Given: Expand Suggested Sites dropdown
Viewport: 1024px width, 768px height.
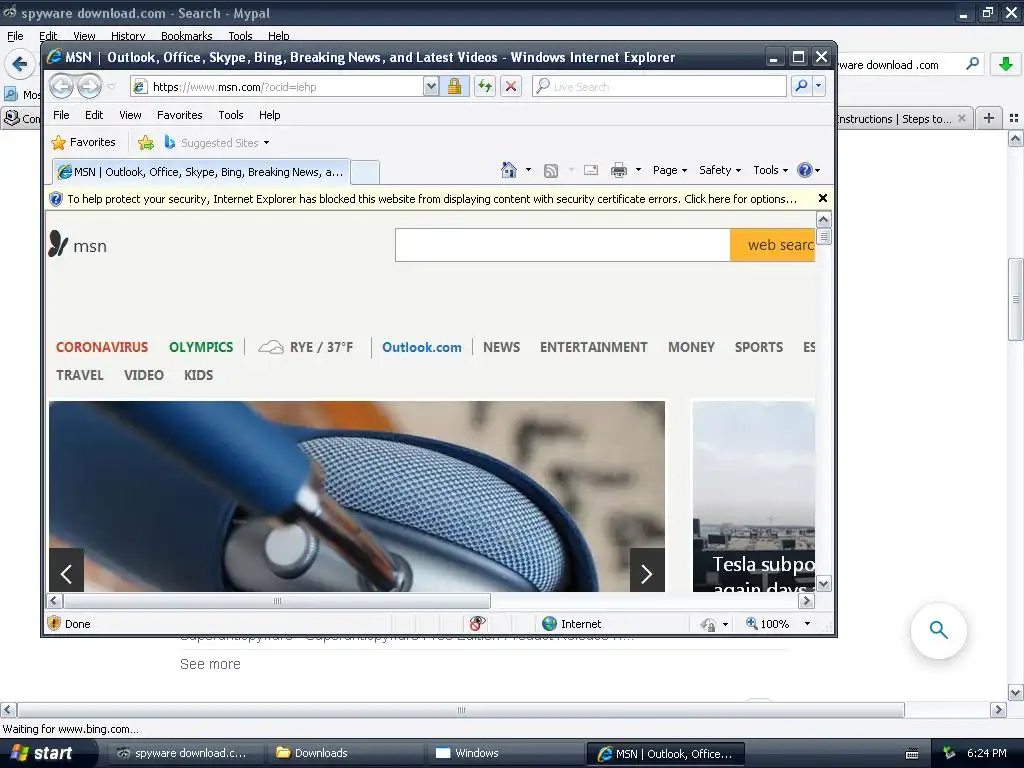Looking at the screenshot, I should pyautogui.click(x=266, y=142).
